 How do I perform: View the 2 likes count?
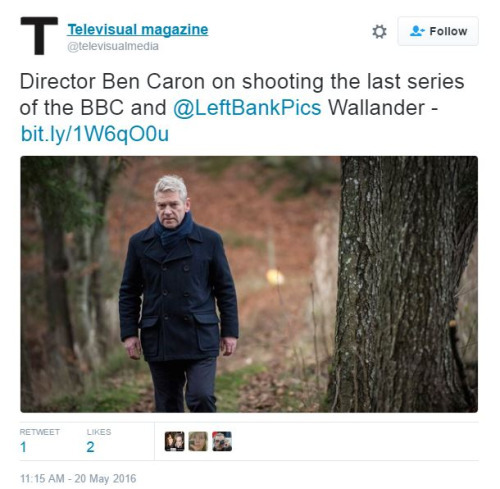click(90, 447)
